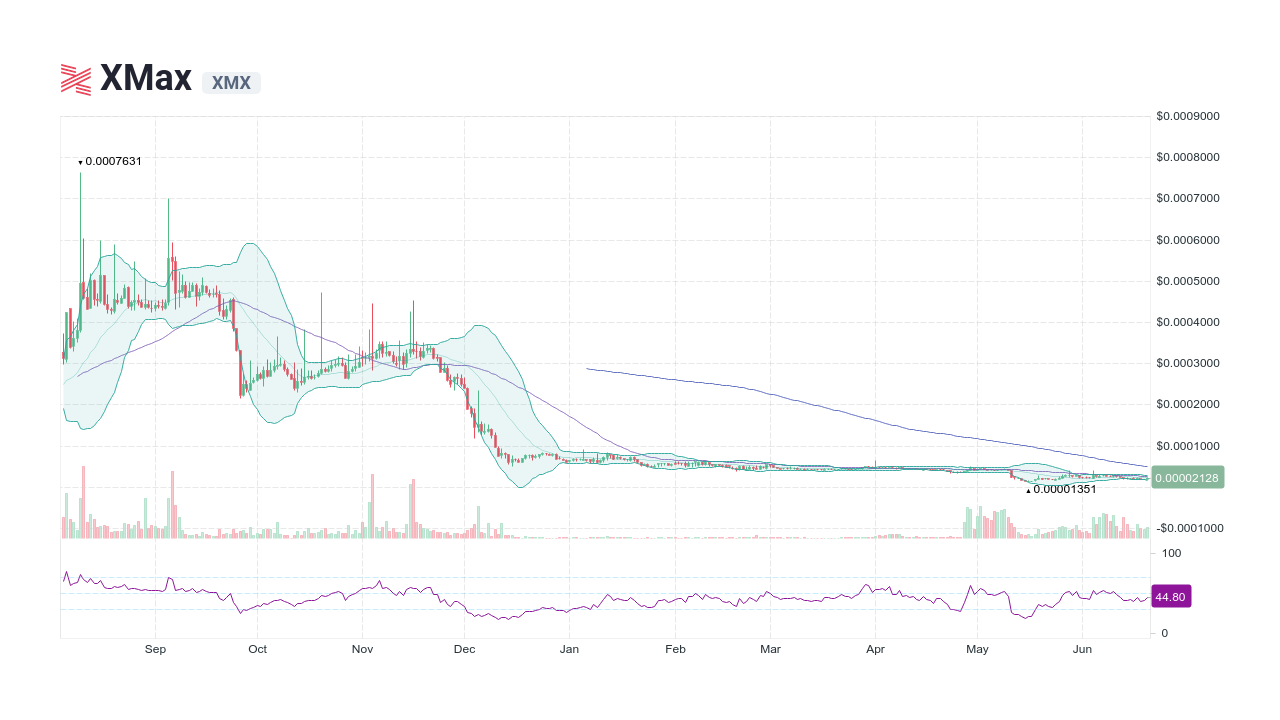The image size is (1280, 720).
Task: Click the red XMax logo icon
Action: tap(75, 78)
